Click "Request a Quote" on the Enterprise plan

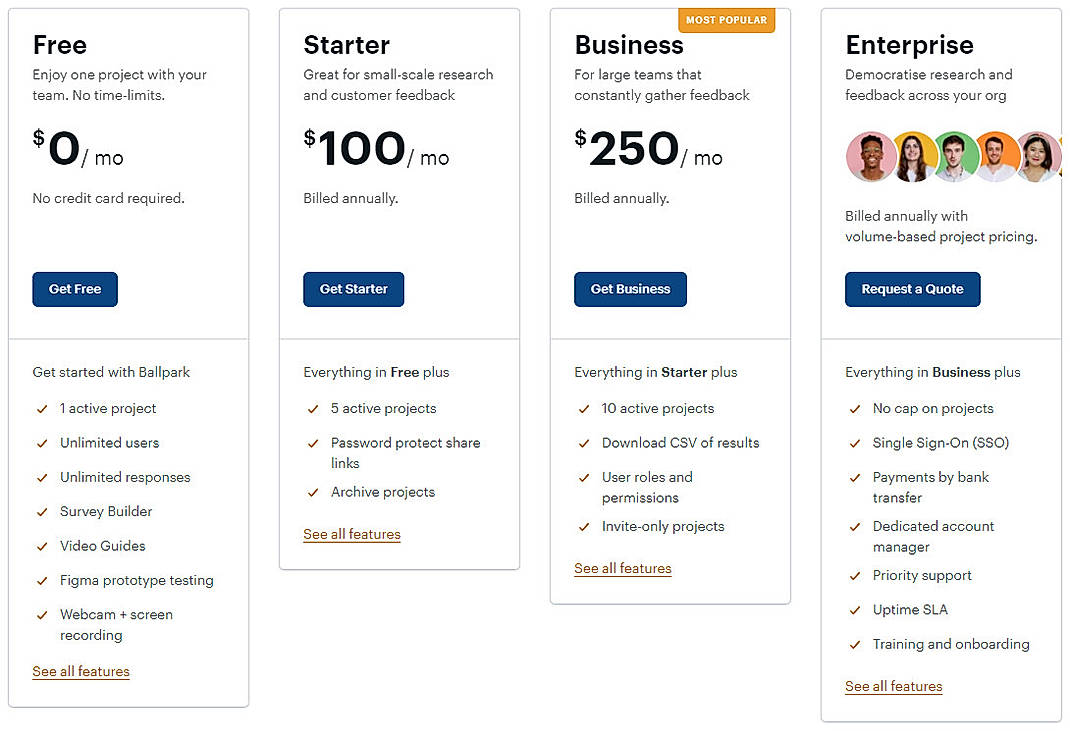click(912, 289)
